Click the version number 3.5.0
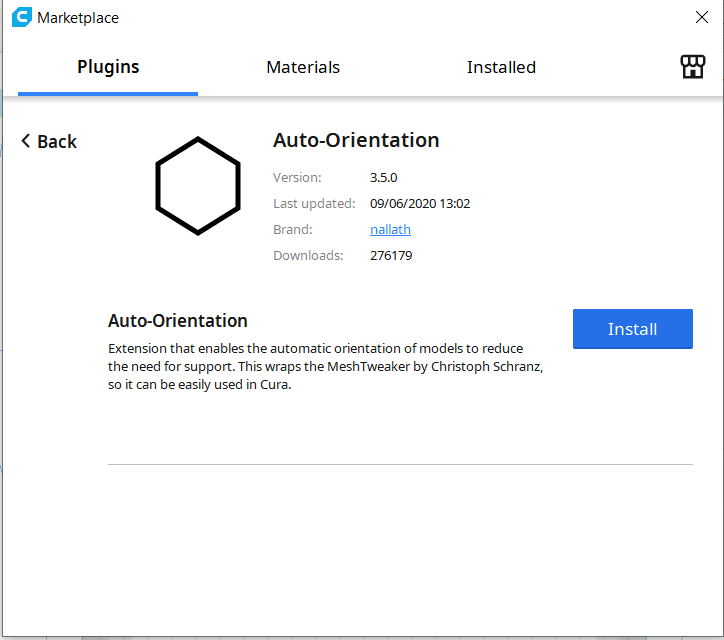The width and height of the screenshot is (724, 640). tap(383, 177)
